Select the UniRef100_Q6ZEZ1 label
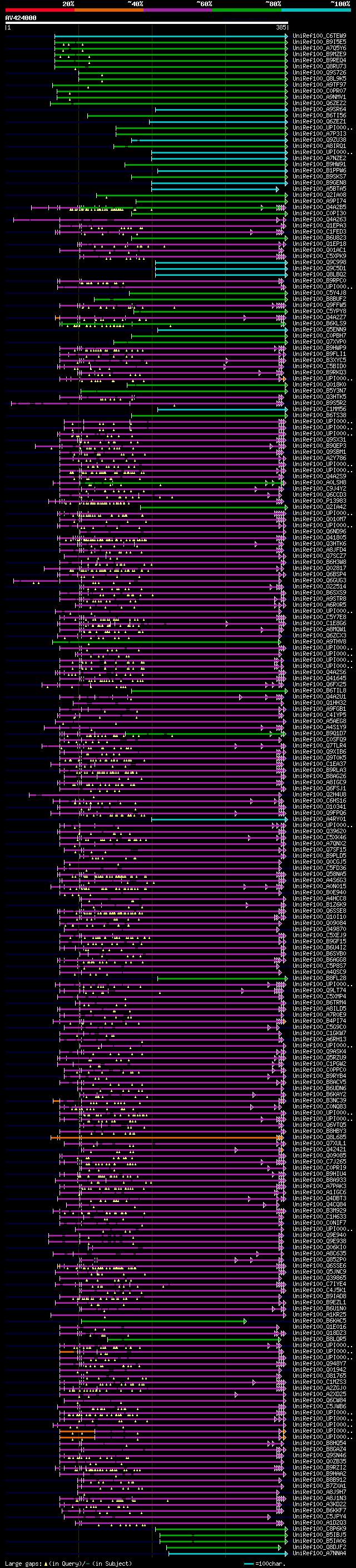The height and width of the screenshot is (1568, 356). (319, 121)
